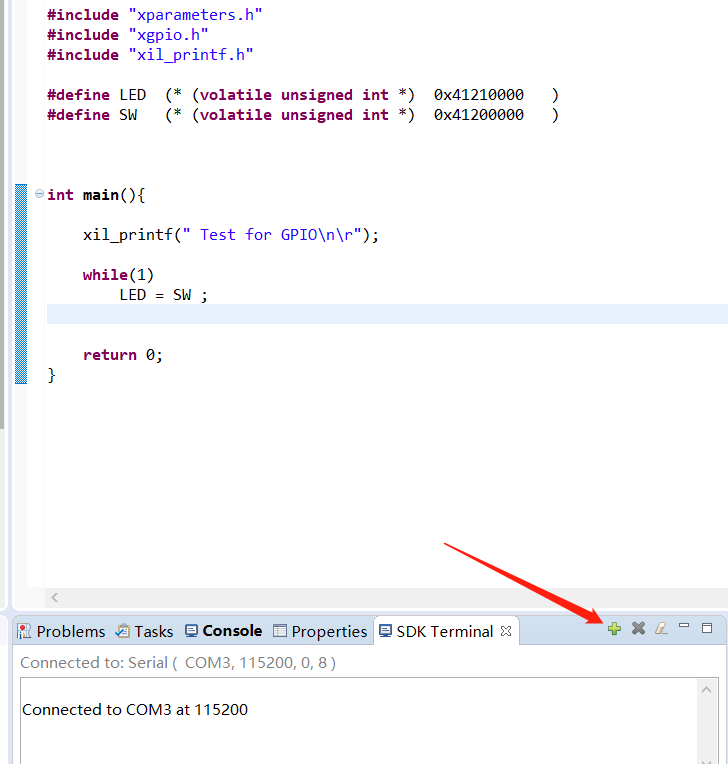Viewport: 728px width, 764px height.
Task: Click the highlighted empty editor line
Action: (387, 314)
